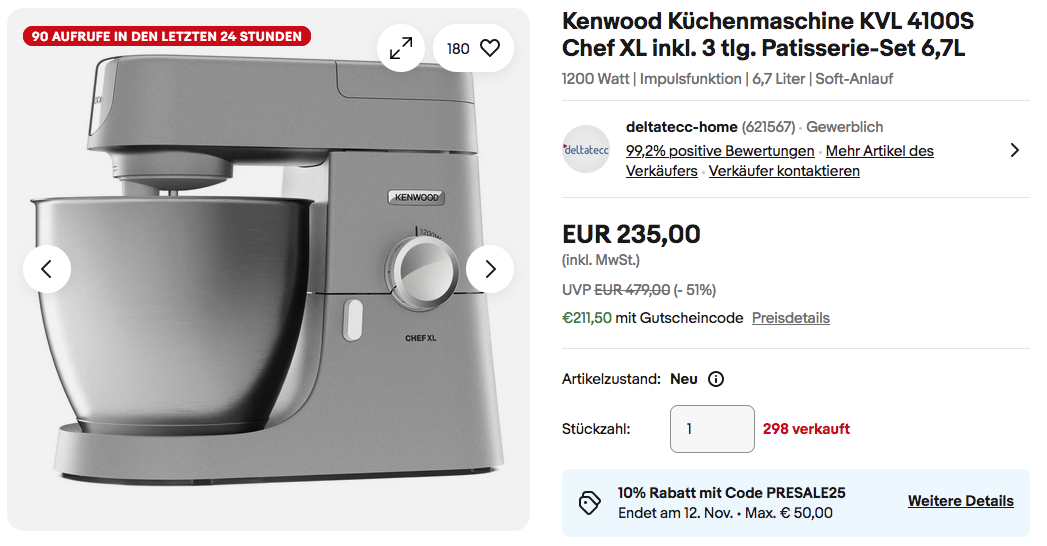Show next product image
The height and width of the screenshot is (546, 1047).
[489, 269]
